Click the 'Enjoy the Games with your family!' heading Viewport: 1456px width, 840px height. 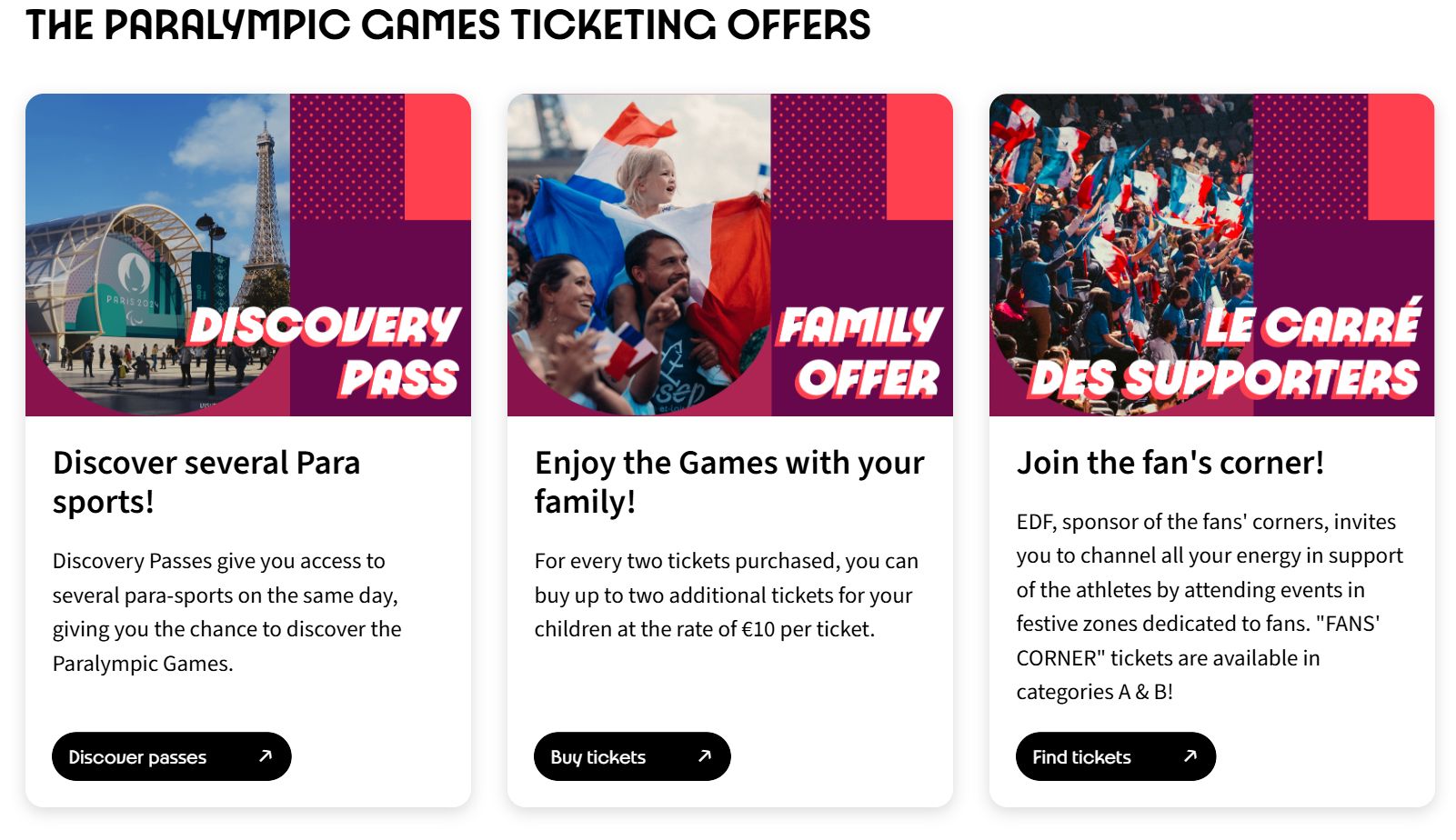pyautogui.click(x=729, y=482)
